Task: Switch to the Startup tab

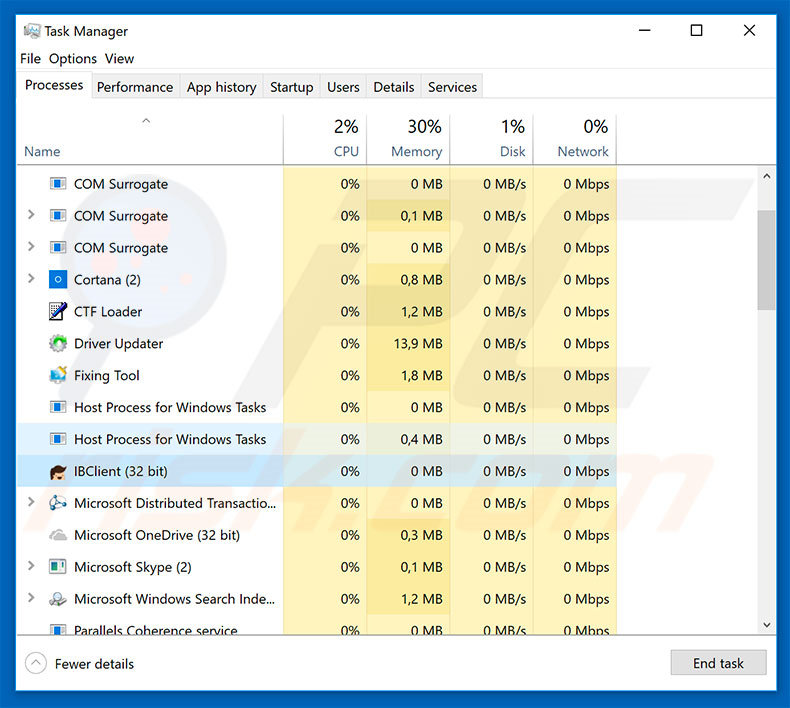Action: 292,87
